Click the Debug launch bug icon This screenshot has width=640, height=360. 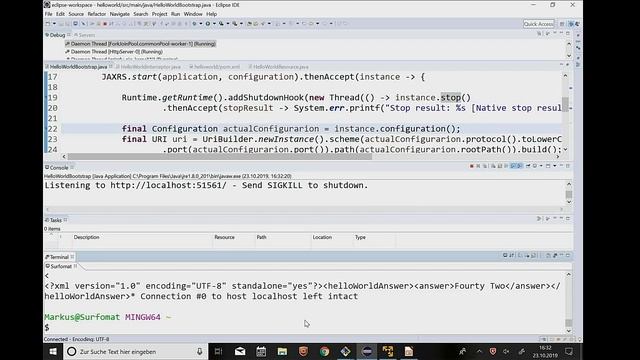(x=195, y=24)
